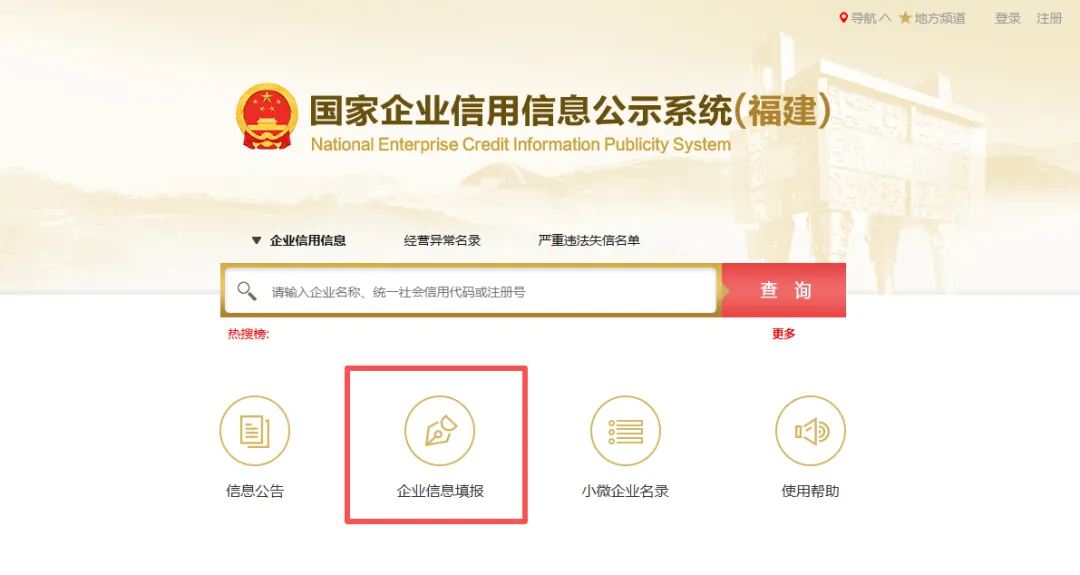Screen dimensions: 1080x575
Task: Switch to the 经营异常名录 tab
Action: coord(442,240)
